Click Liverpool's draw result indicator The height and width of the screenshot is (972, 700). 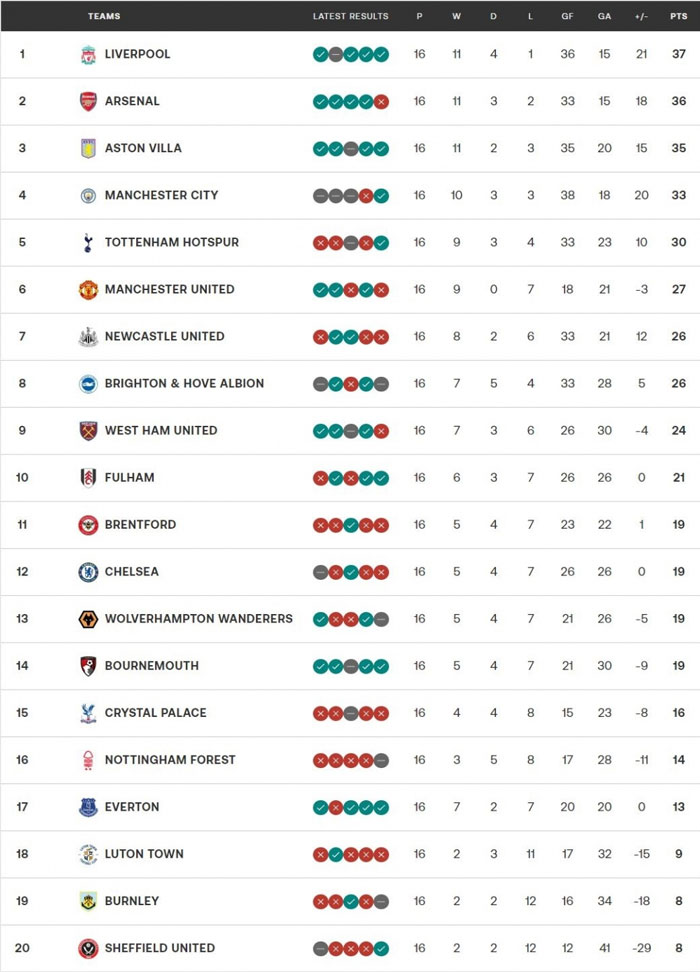tap(336, 54)
